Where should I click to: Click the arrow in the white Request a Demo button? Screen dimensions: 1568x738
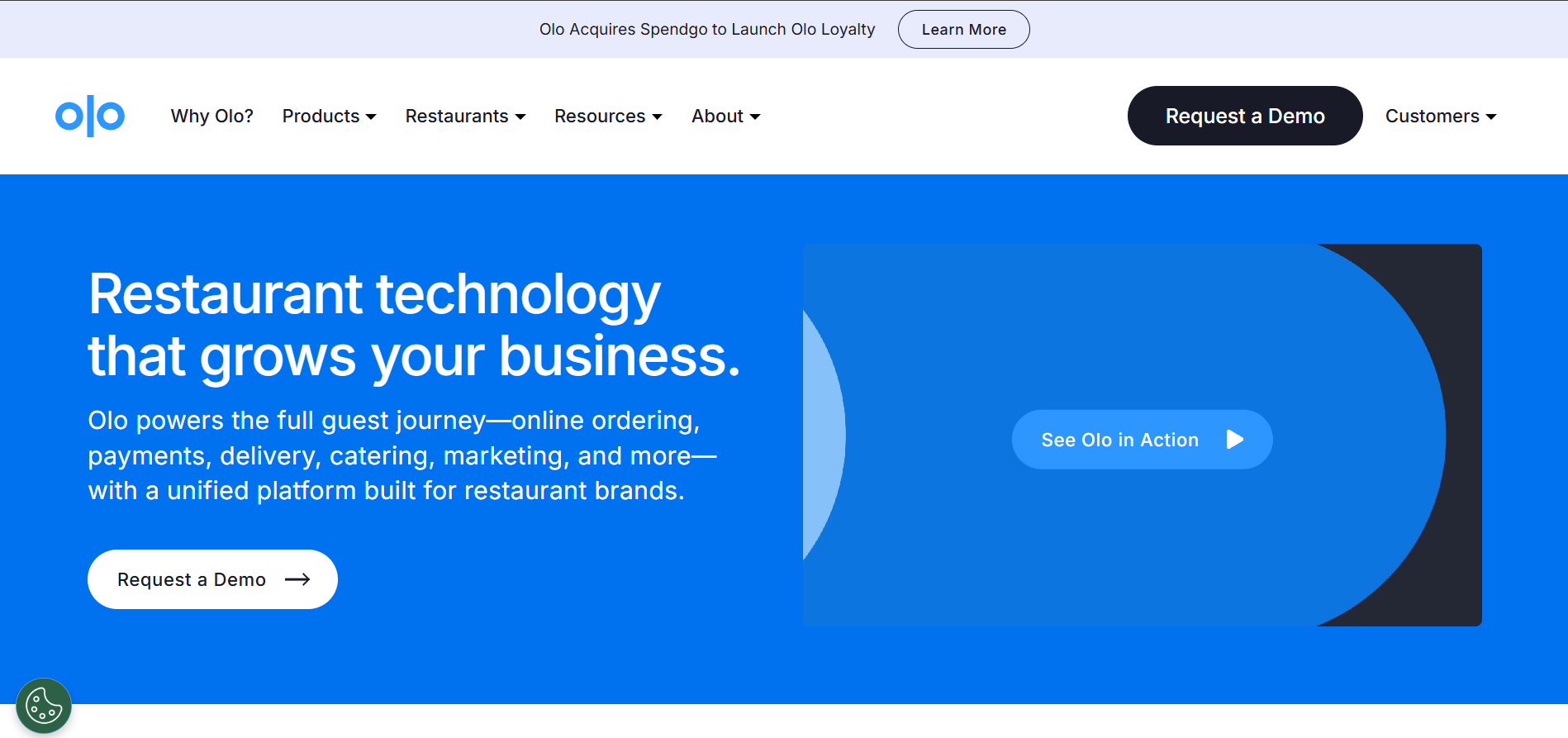pyautogui.click(x=297, y=579)
